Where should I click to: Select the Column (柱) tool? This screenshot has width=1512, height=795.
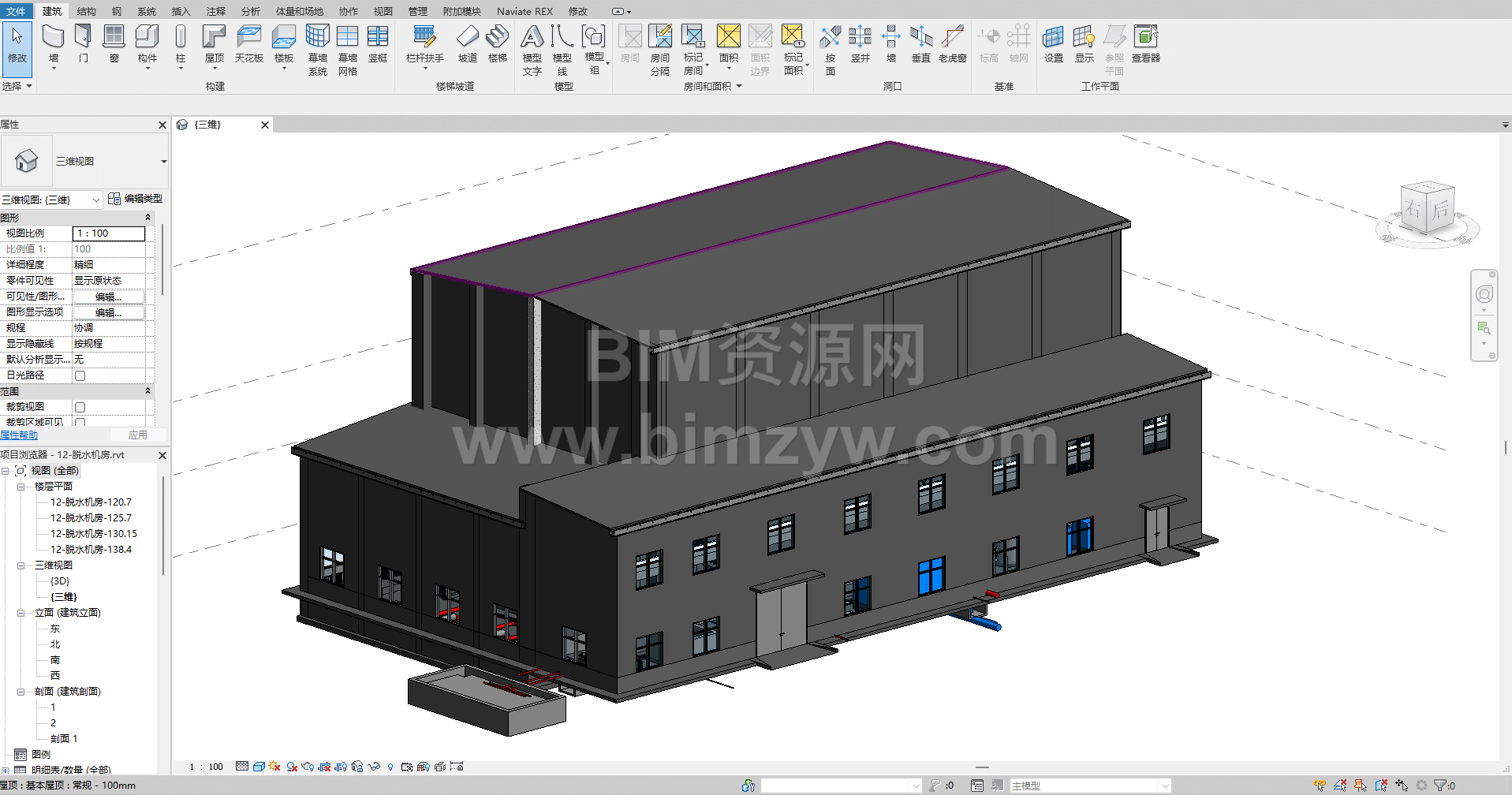click(181, 46)
